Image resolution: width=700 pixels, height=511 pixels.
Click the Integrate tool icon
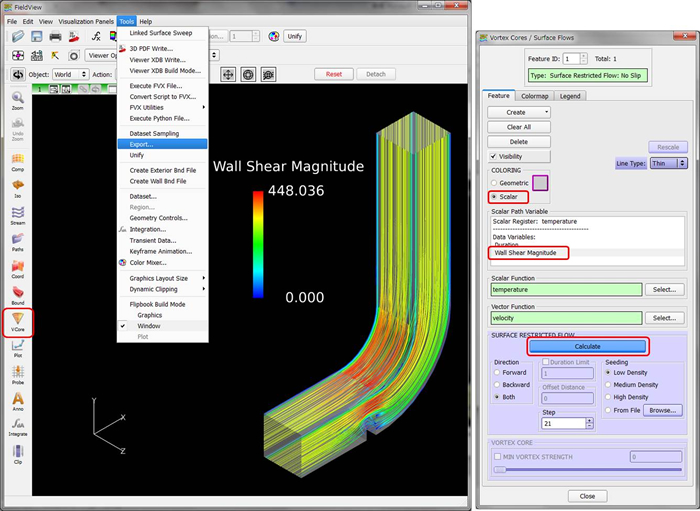coord(18,428)
